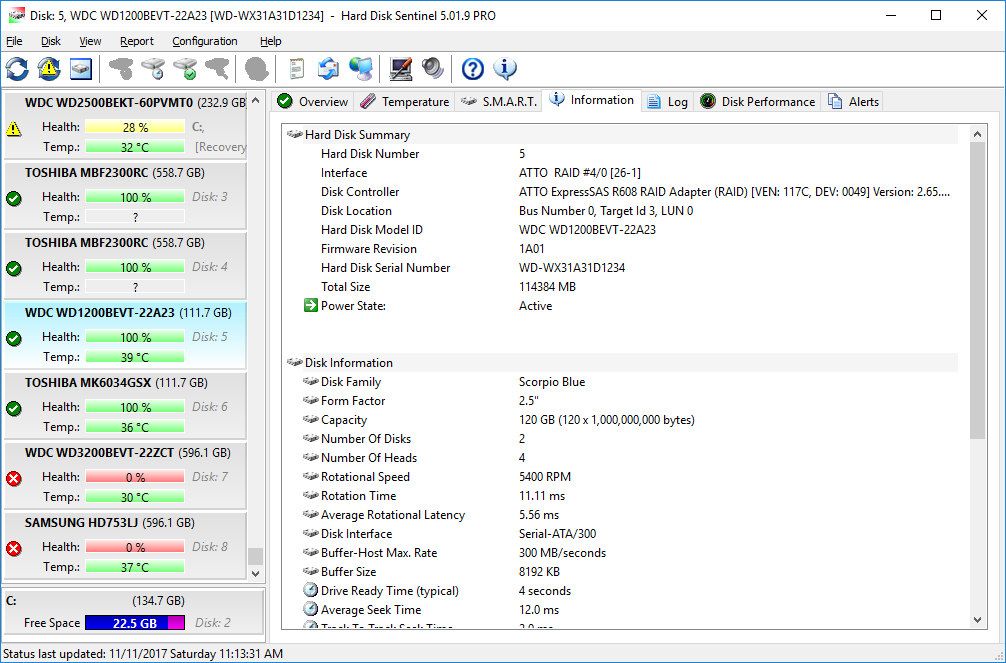Switch to the Alerts tab

click(x=853, y=101)
